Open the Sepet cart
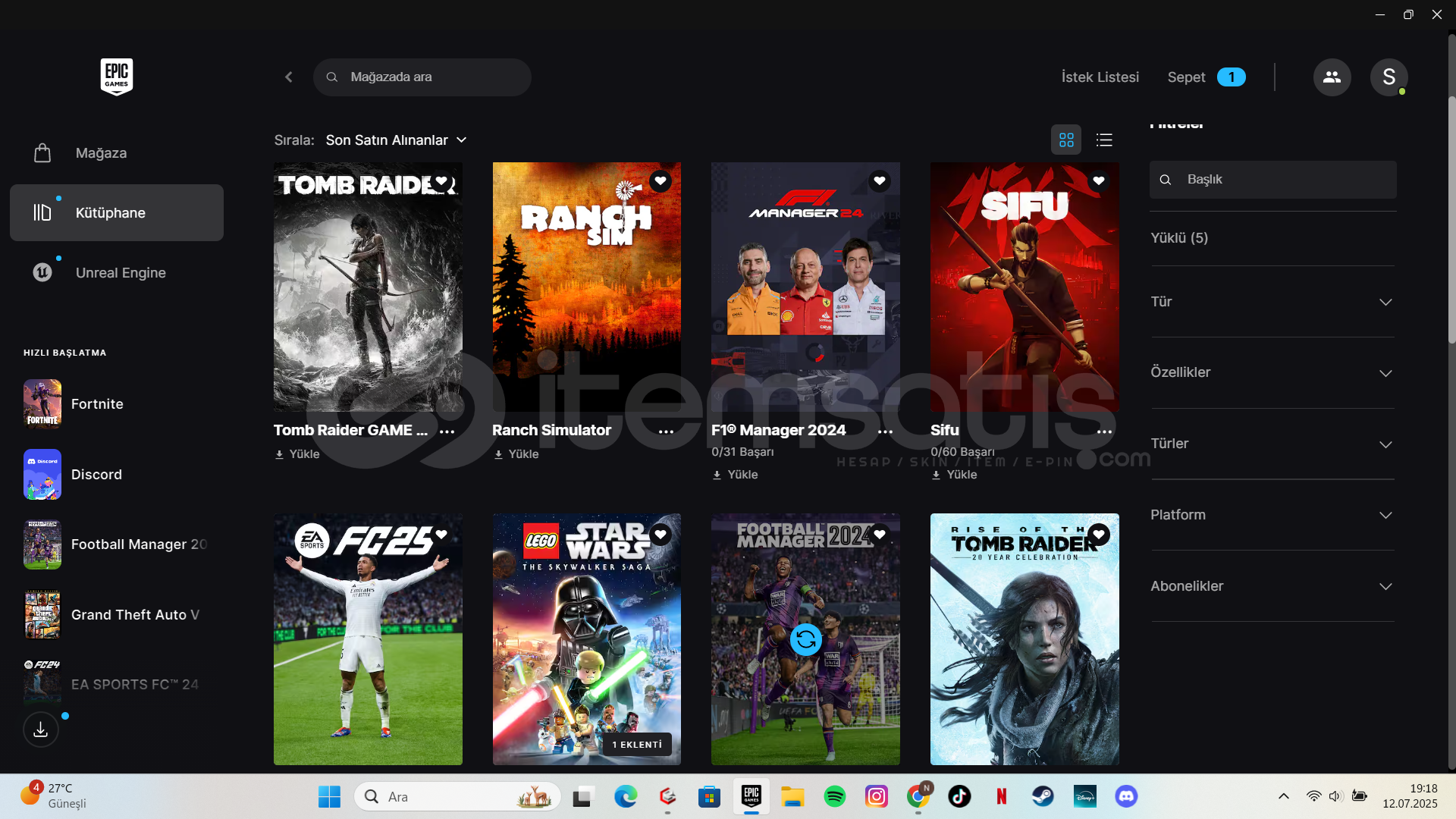Screen dimensions: 1456x819 (x=1207, y=77)
